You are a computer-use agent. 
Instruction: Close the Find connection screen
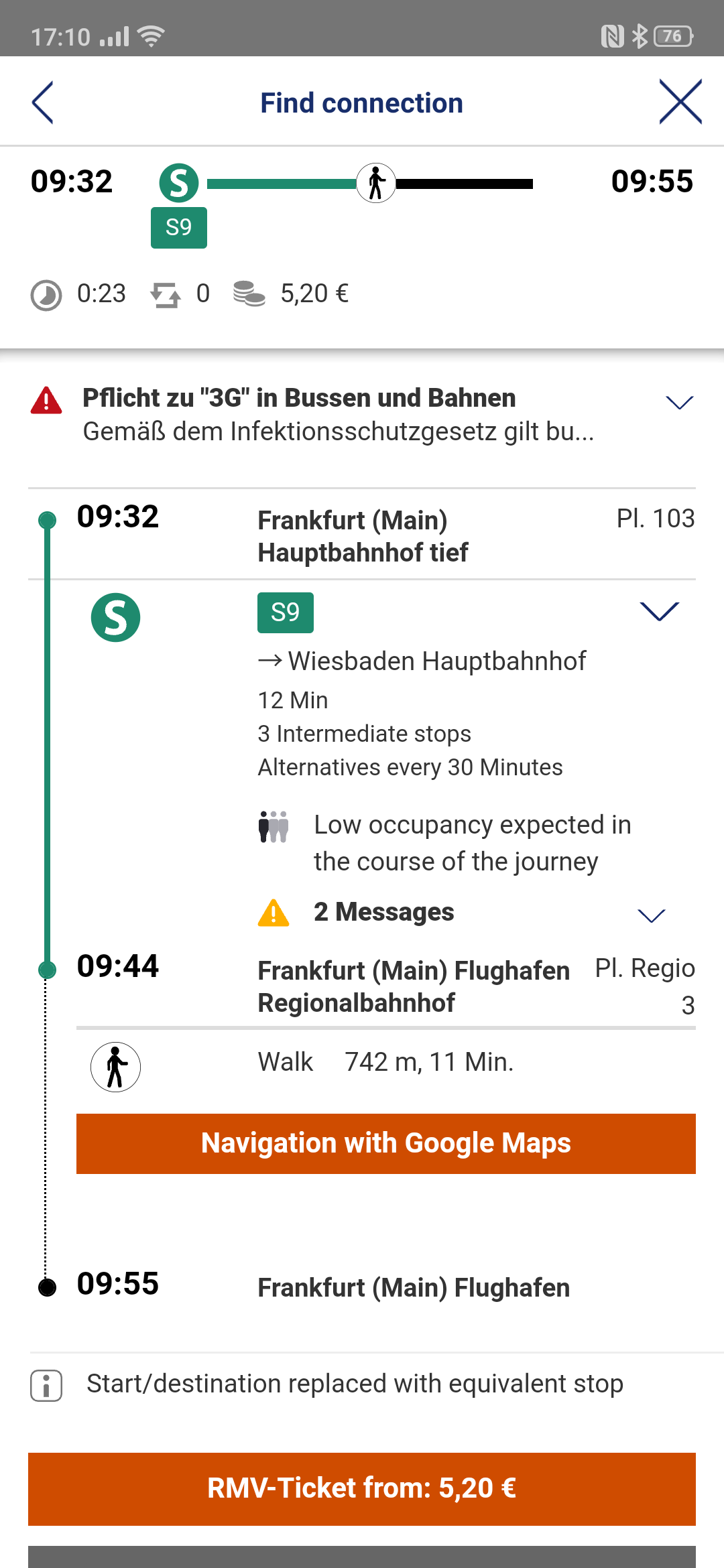[x=680, y=102]
